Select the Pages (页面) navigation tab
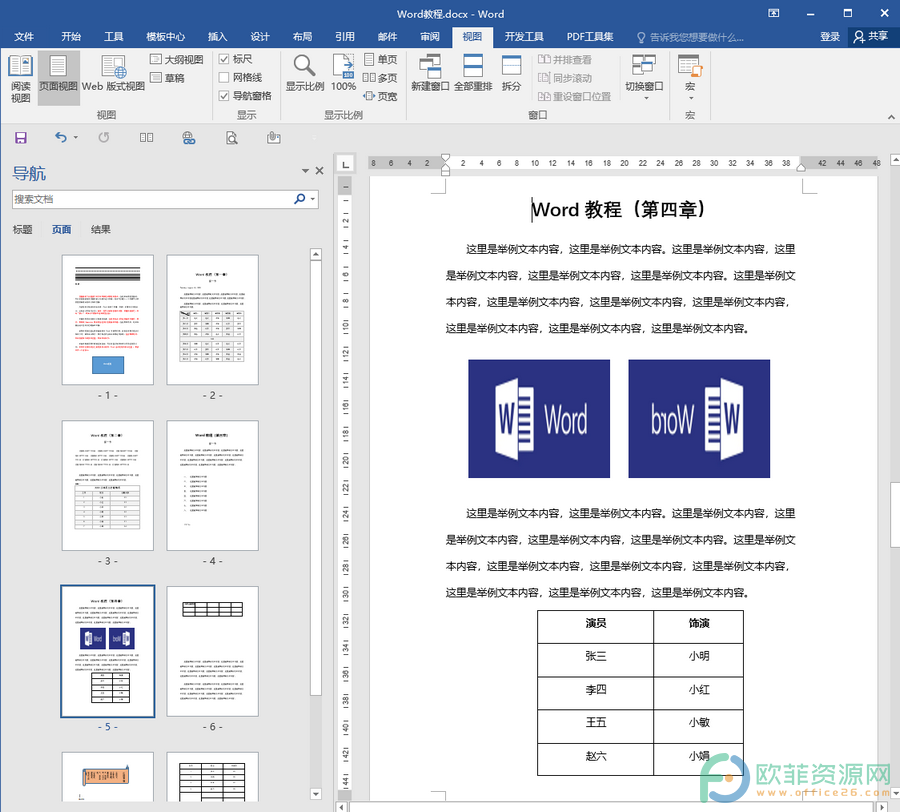This screenshot has height=812, width=900. point(61,230)
